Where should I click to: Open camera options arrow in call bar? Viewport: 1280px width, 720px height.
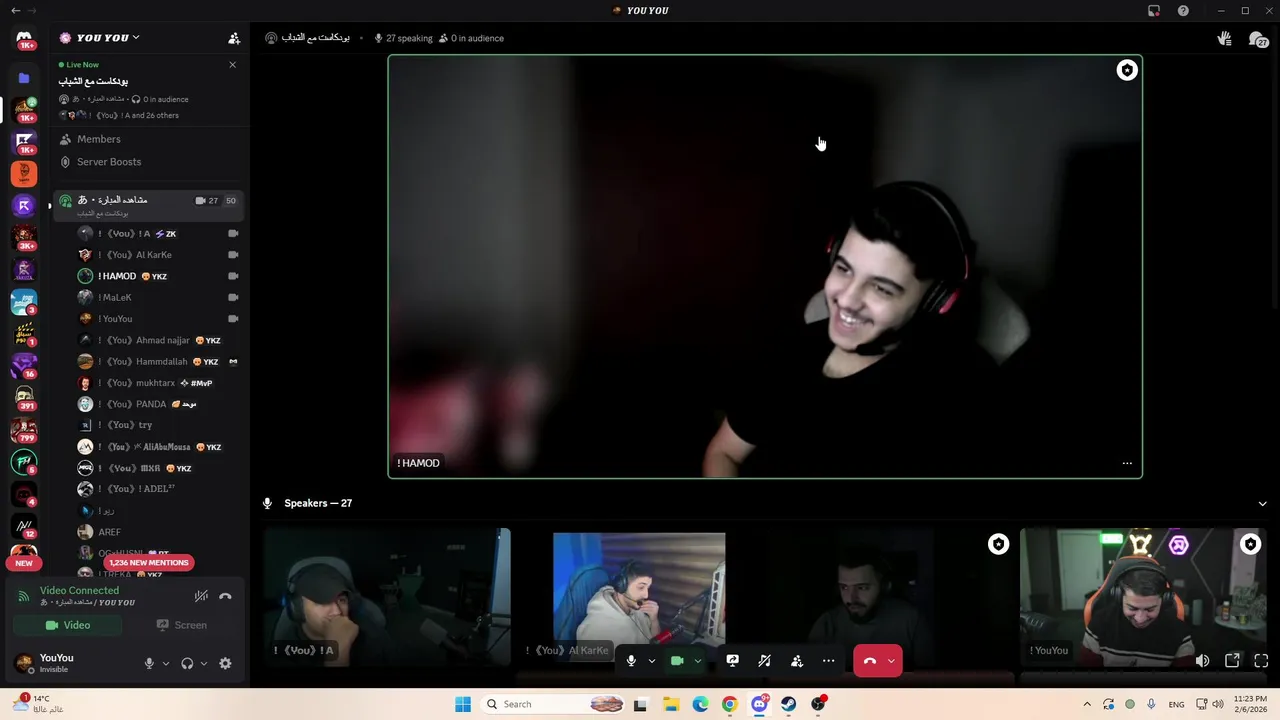[x=698, y=661]
